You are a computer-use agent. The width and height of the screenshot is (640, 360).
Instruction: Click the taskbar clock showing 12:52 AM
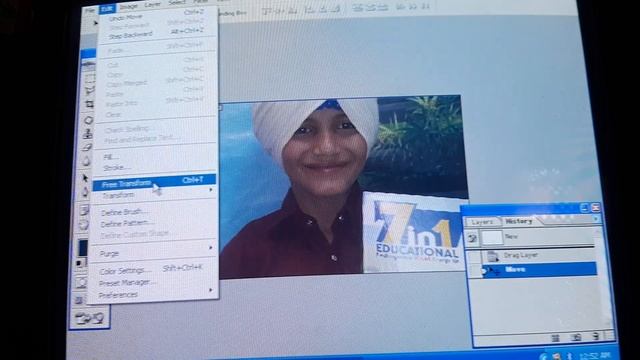pos(594,355)
